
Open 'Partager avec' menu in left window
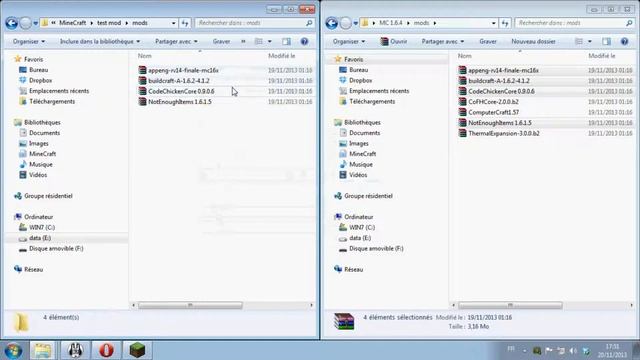(x=176, y=42)
